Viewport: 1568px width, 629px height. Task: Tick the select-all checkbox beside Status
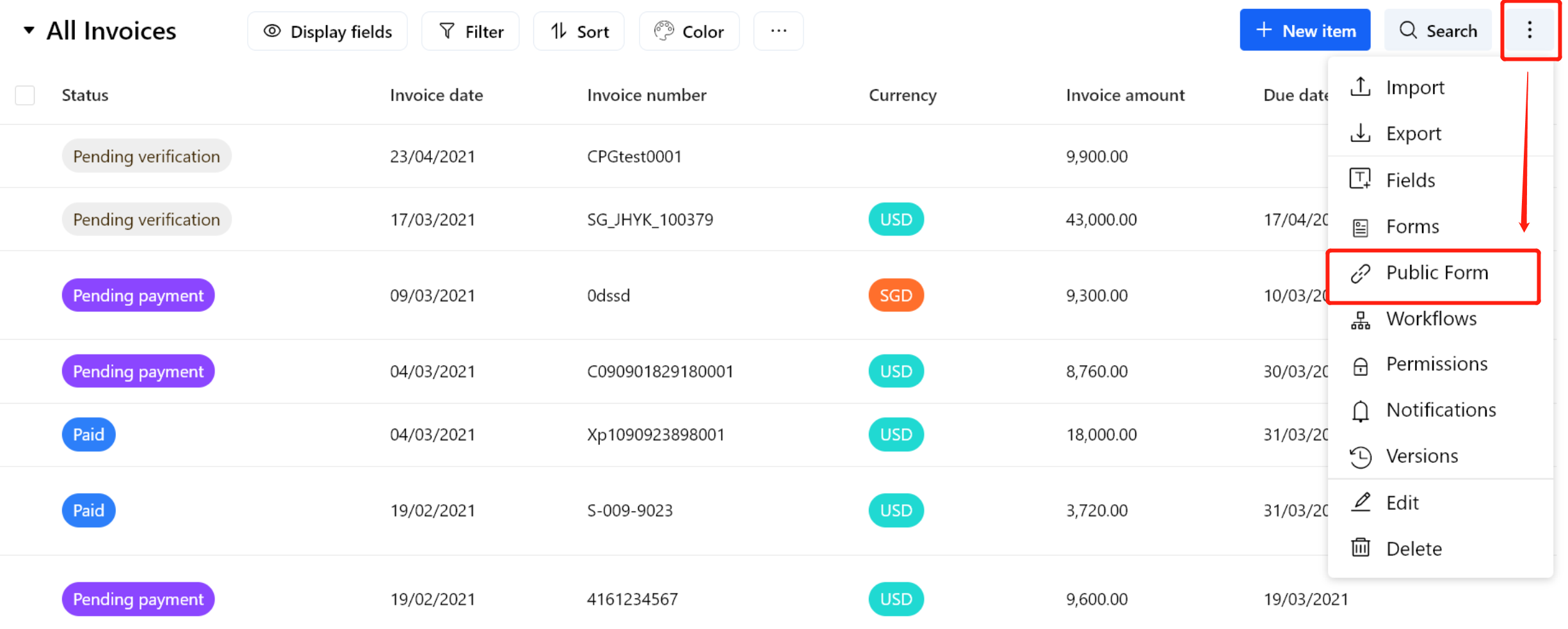point(25,95)
